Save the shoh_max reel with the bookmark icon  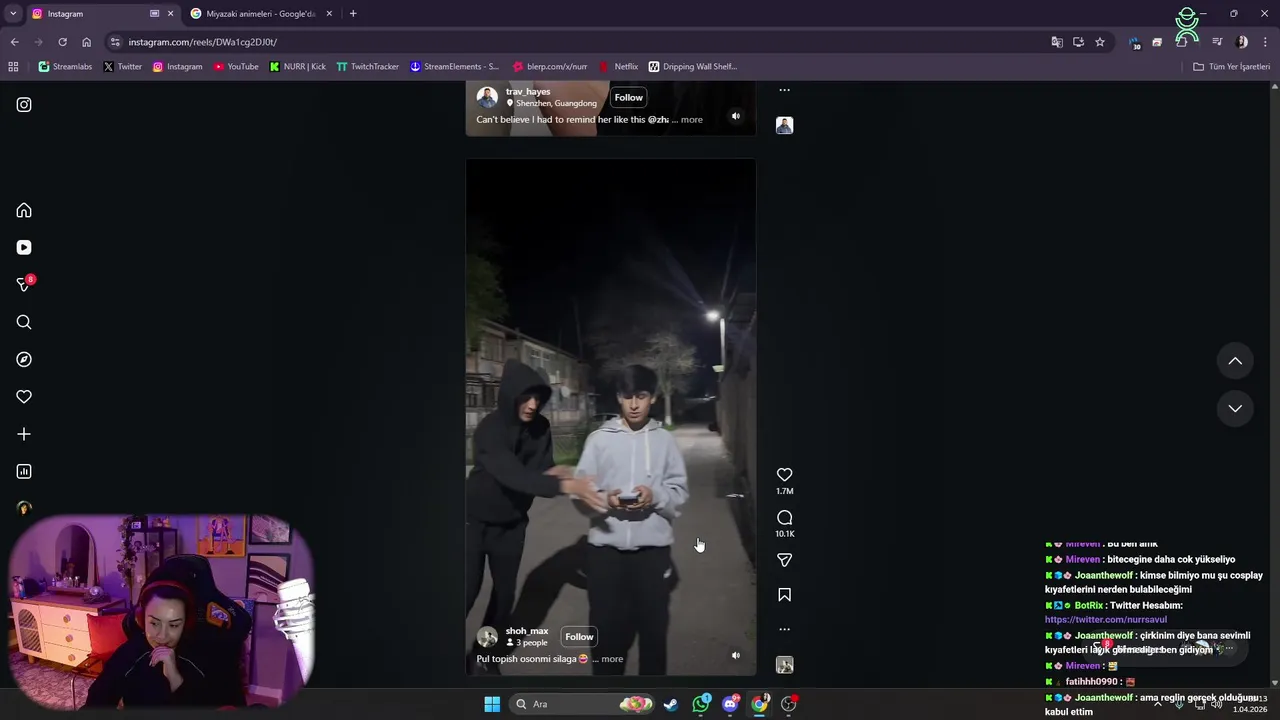point(784,595)
